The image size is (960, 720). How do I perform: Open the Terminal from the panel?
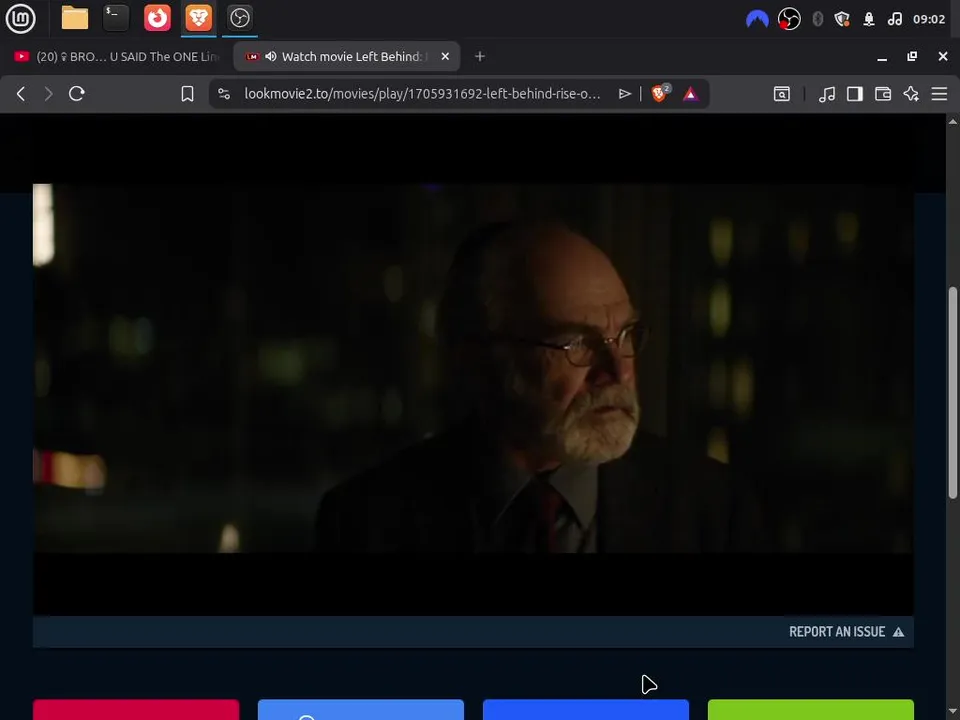(116, 18)
